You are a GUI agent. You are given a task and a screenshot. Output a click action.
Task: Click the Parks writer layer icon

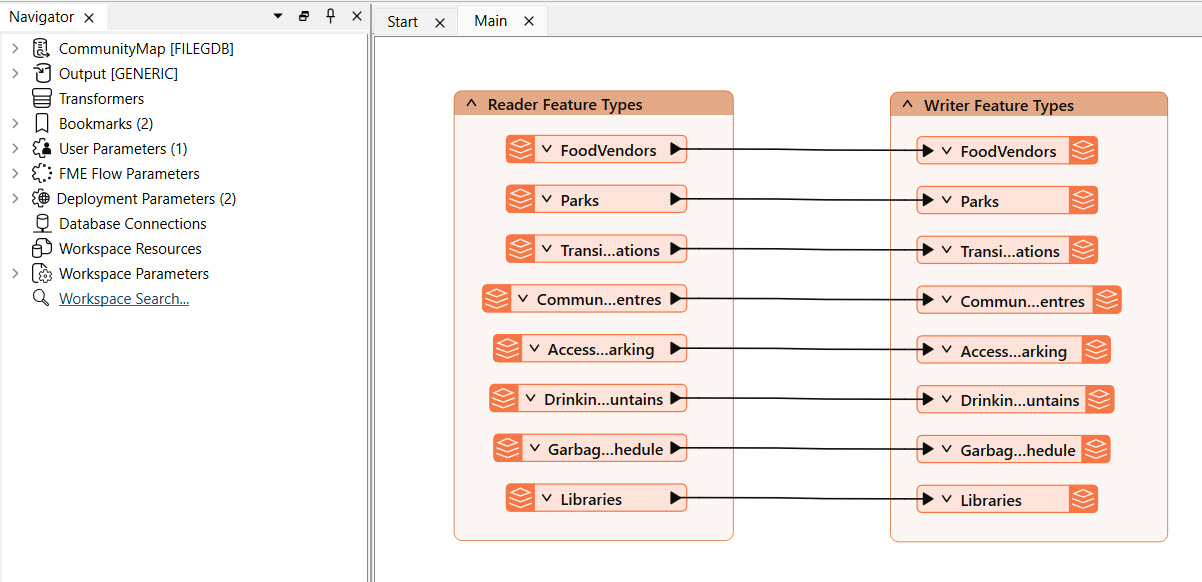pyautogui.click(x=1083, y=201)
